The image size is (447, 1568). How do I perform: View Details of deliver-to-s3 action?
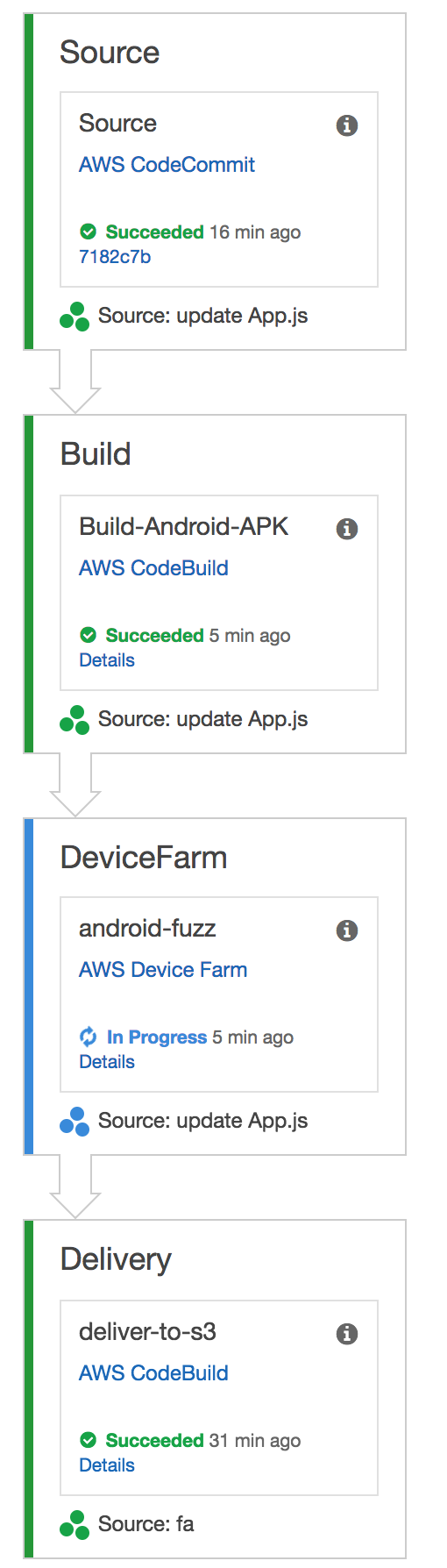(x=107, y=1465)
